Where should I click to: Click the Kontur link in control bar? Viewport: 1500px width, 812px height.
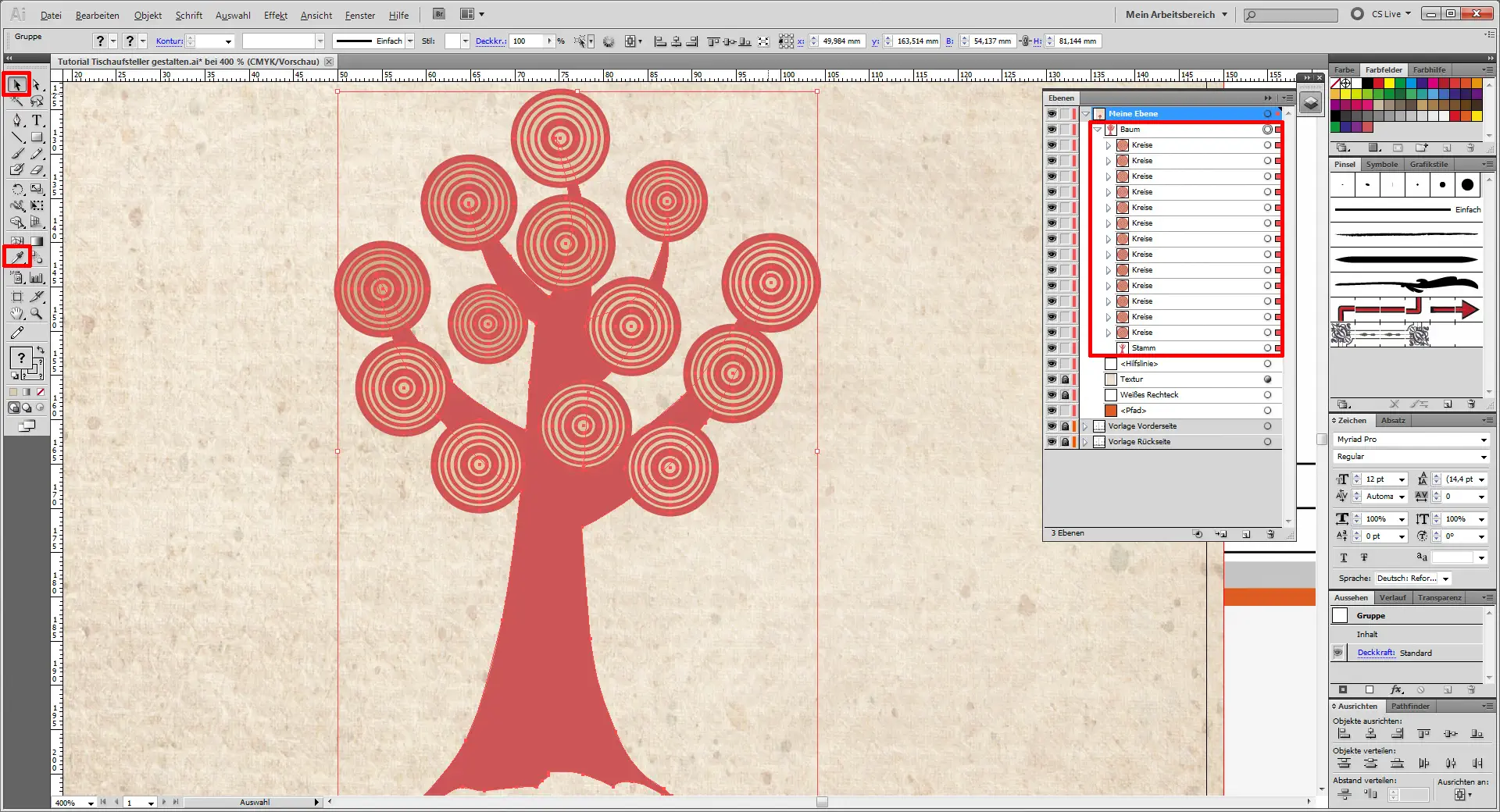pyautogui.click(x=169, y=41)
